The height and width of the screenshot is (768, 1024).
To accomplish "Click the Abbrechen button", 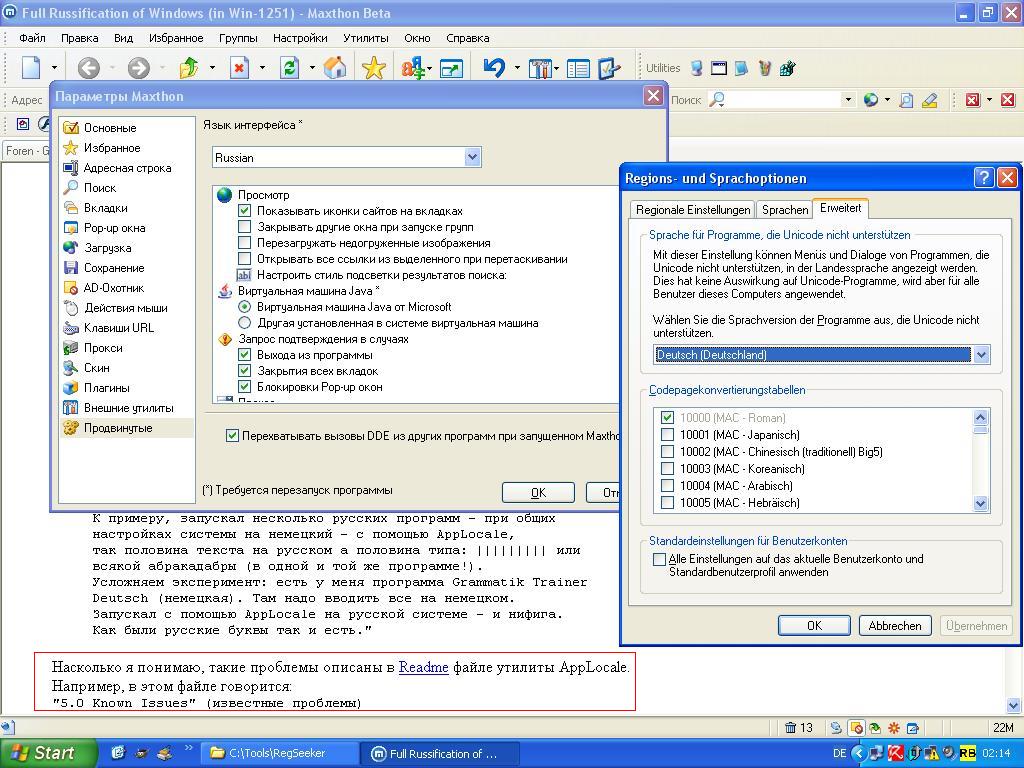I will pyautogui.click(x=894, y=626).
